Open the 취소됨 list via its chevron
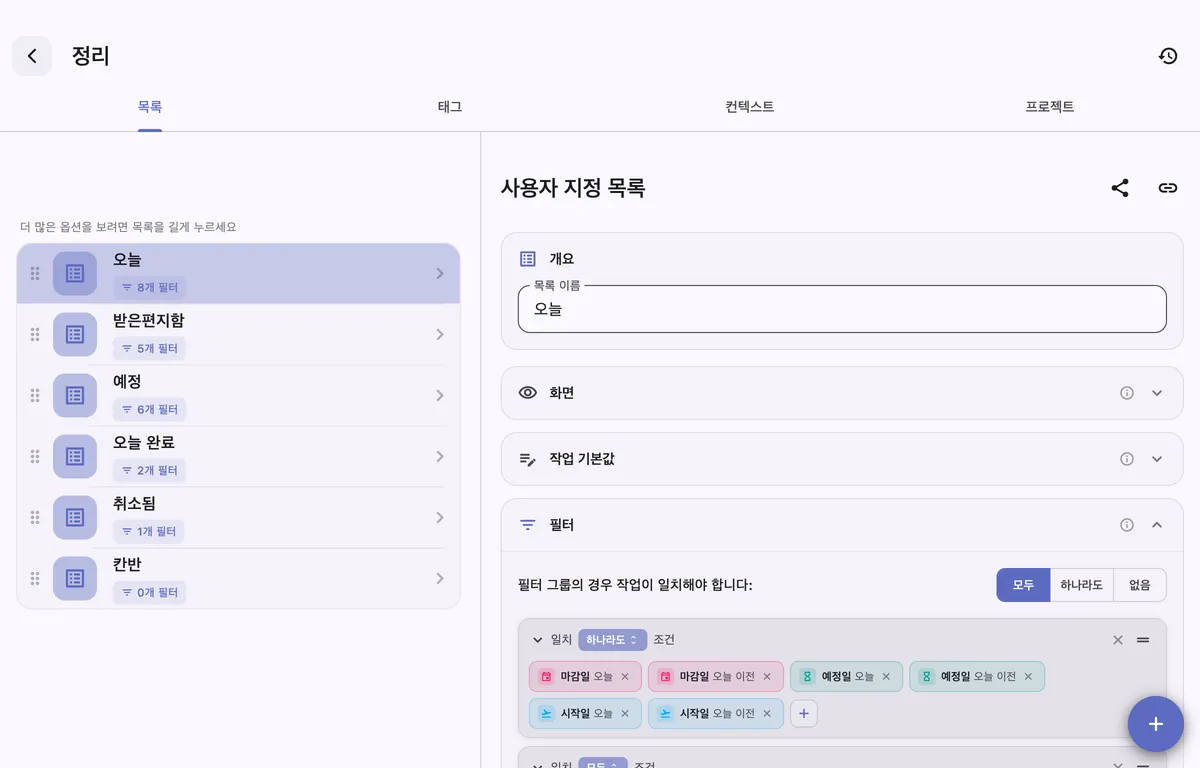This screenshot has height=768, width=1200. pos(440,517)
